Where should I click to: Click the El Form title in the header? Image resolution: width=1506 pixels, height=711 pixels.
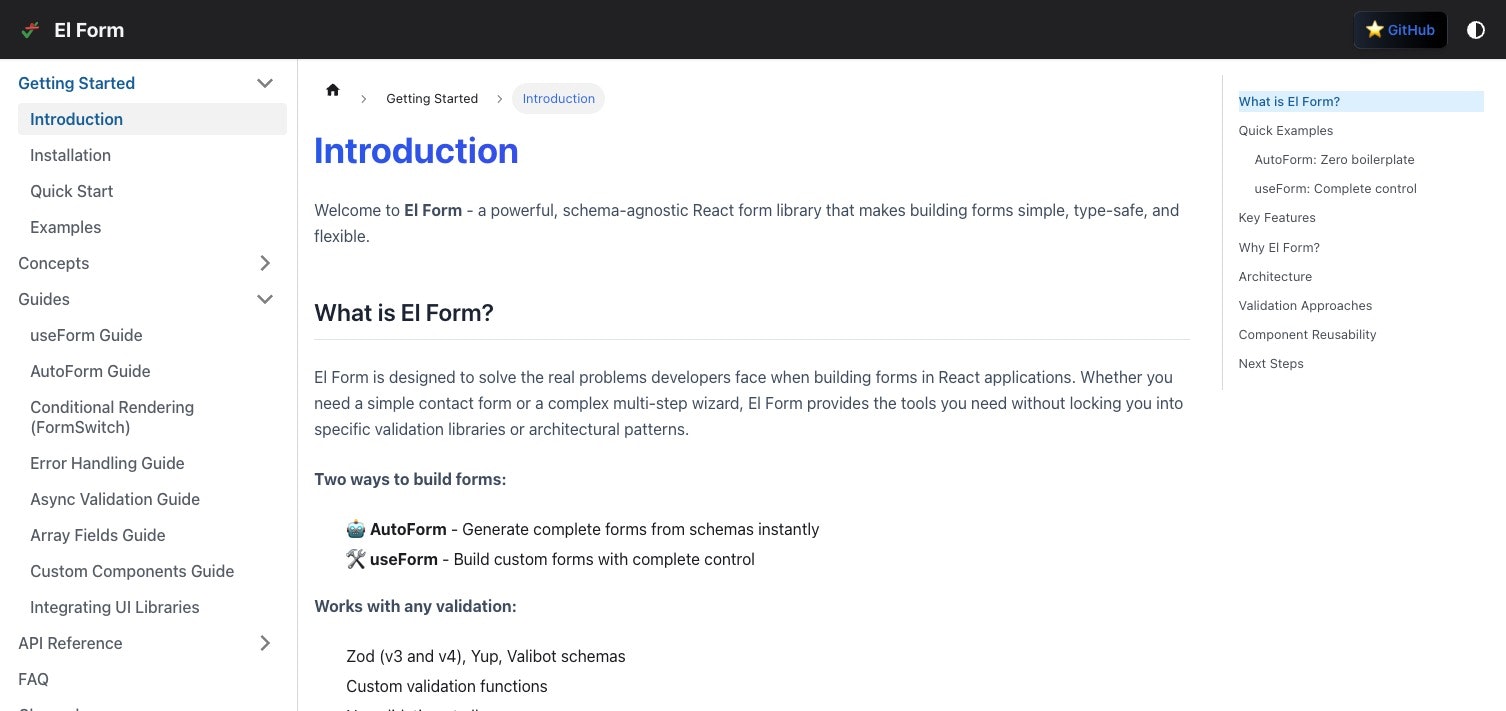point(88,29)
